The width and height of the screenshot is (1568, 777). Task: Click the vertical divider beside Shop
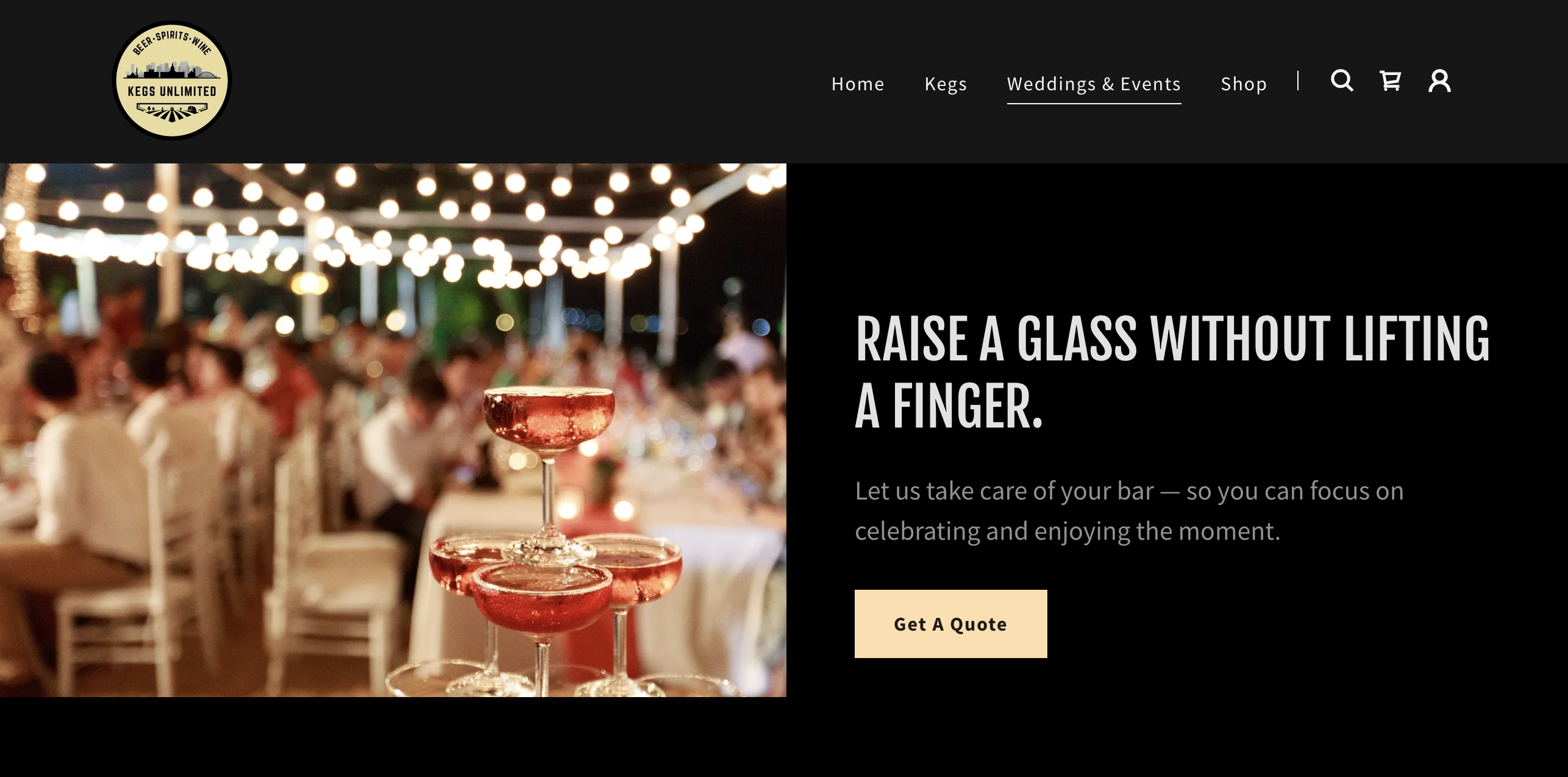(x=1298, y=81)
